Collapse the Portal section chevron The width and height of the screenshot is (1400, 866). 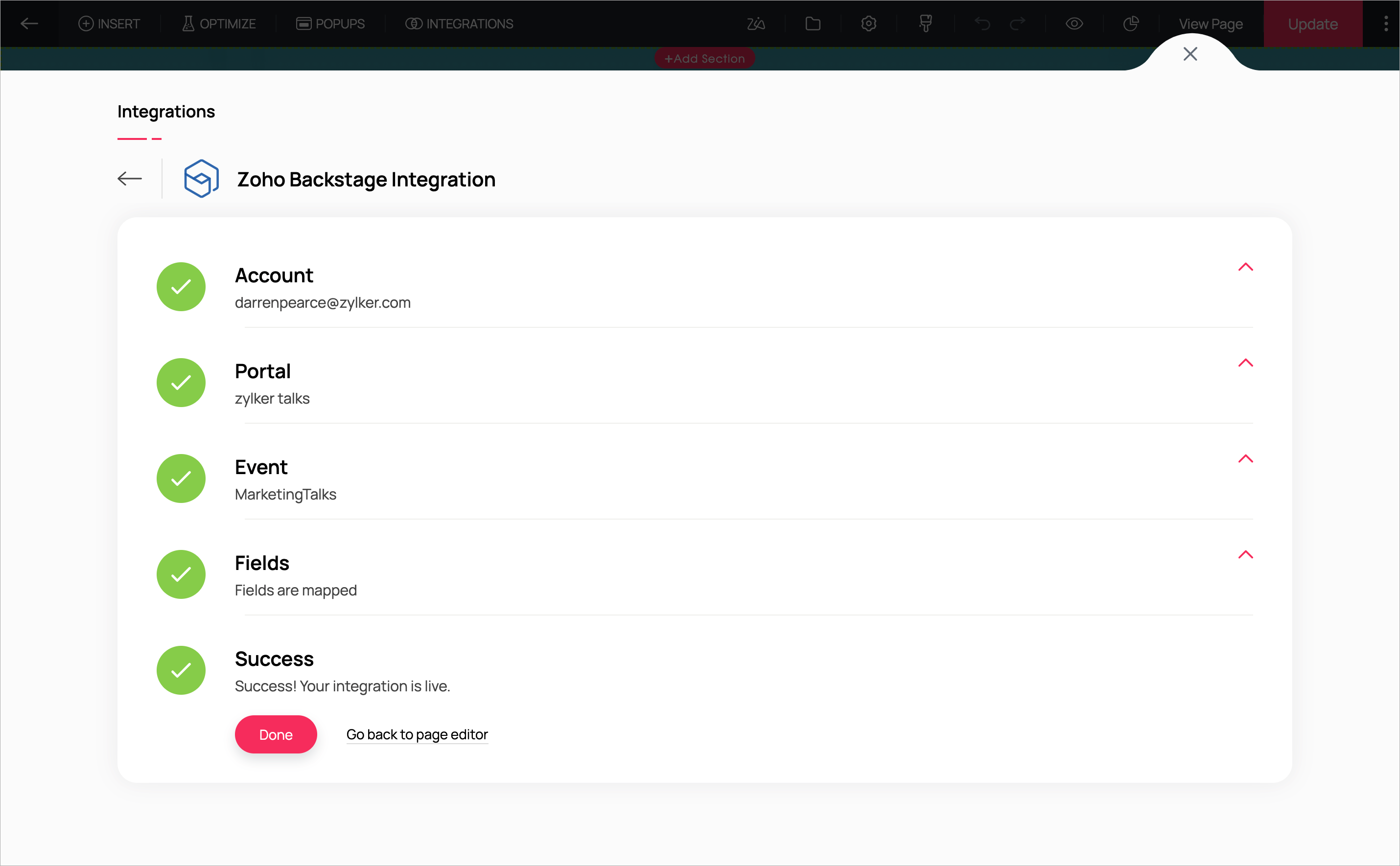click(x=1245, y=363)
